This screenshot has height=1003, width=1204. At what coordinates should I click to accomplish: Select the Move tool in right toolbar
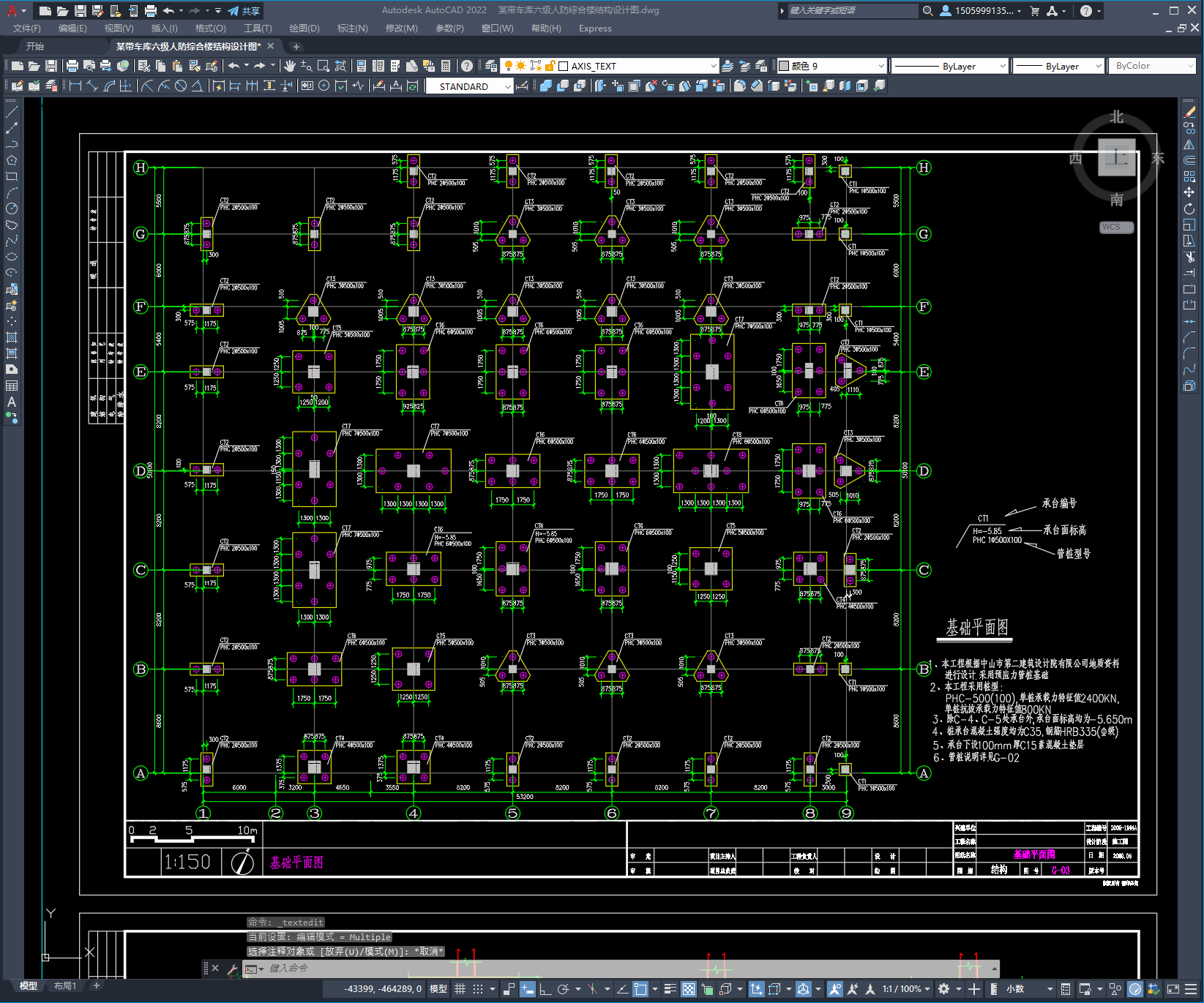click(1189, 192)
